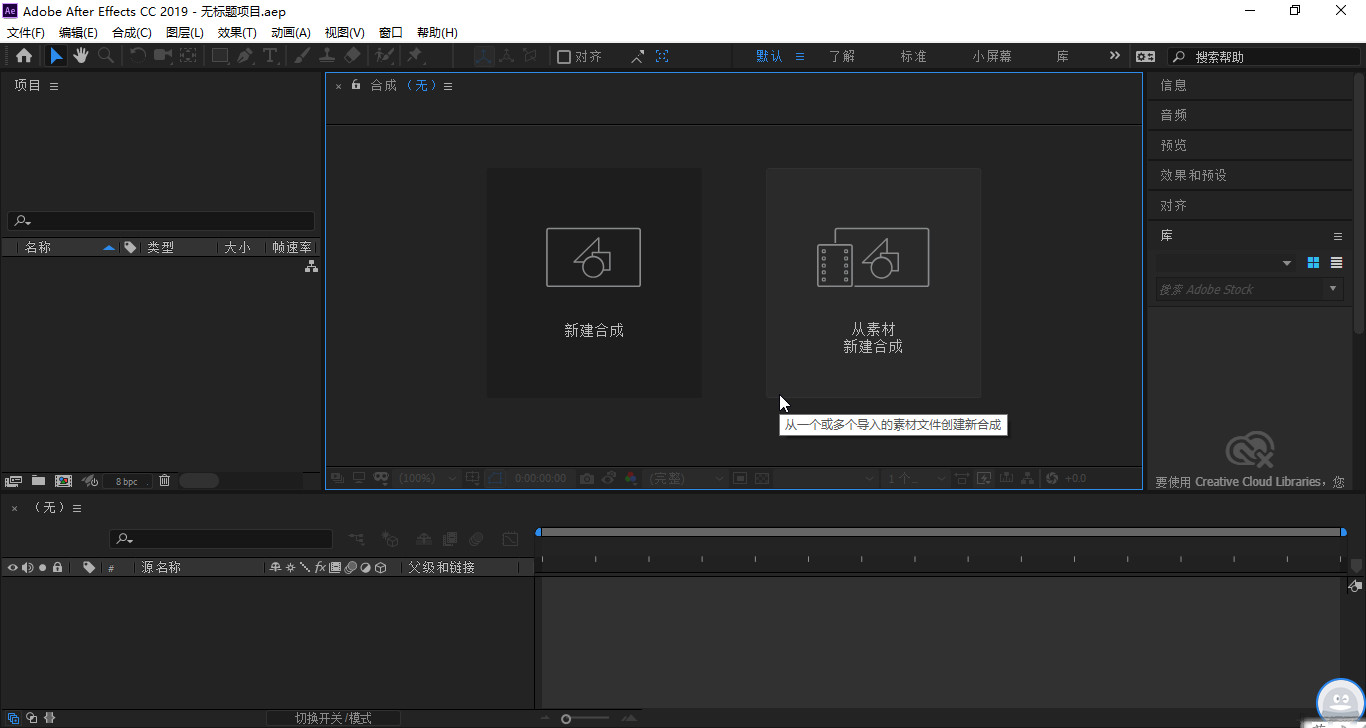Toggle the timeline video eye column
Screen dimensions: 1366x728
[x=13, y=567]
